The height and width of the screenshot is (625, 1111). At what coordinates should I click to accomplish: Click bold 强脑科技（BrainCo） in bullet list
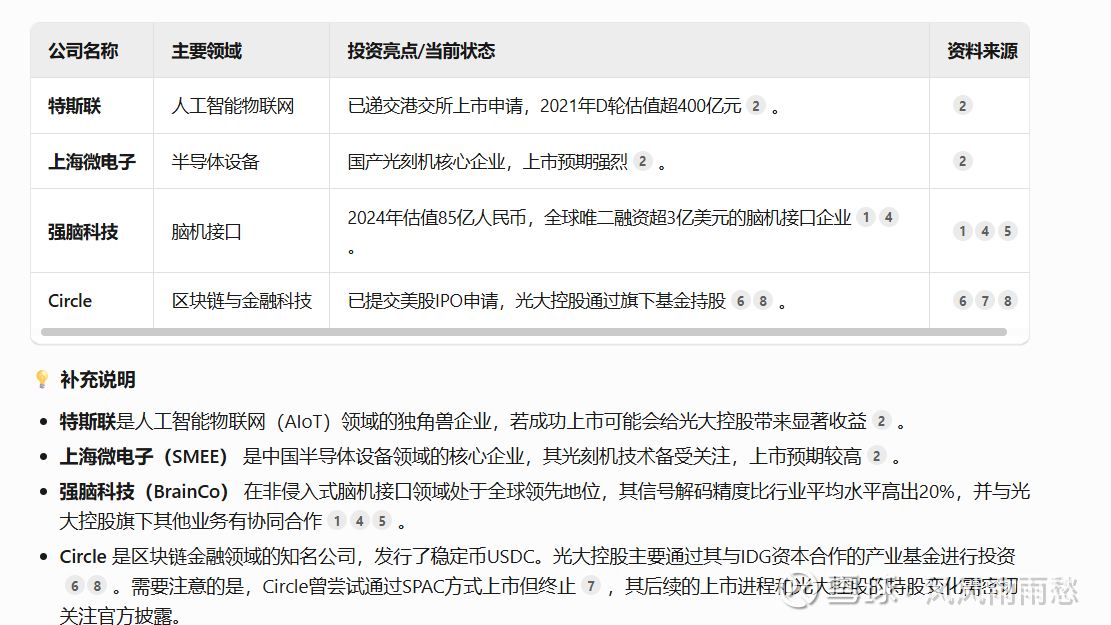(x=145, y=491)
